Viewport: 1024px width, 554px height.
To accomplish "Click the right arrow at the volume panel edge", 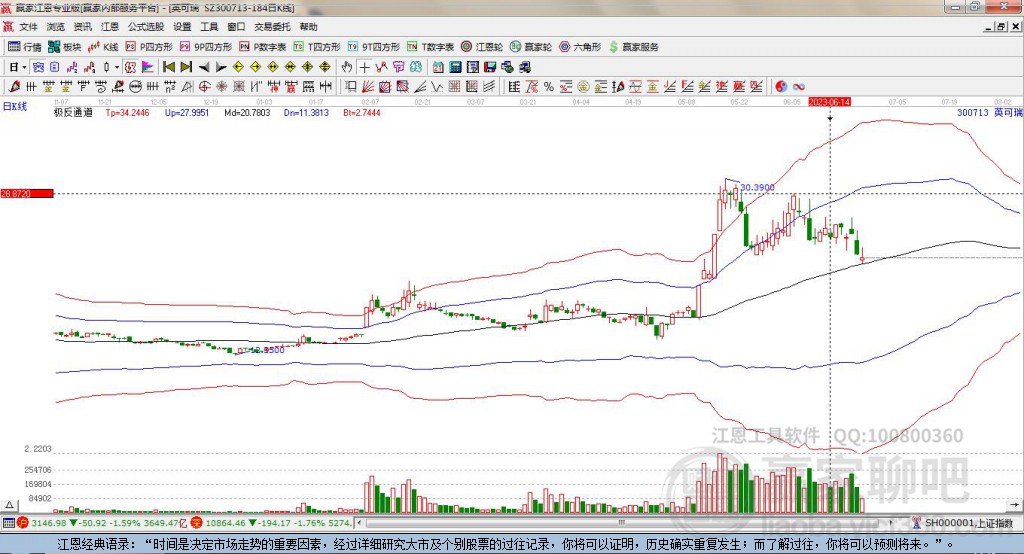I will coord(1014,504).
